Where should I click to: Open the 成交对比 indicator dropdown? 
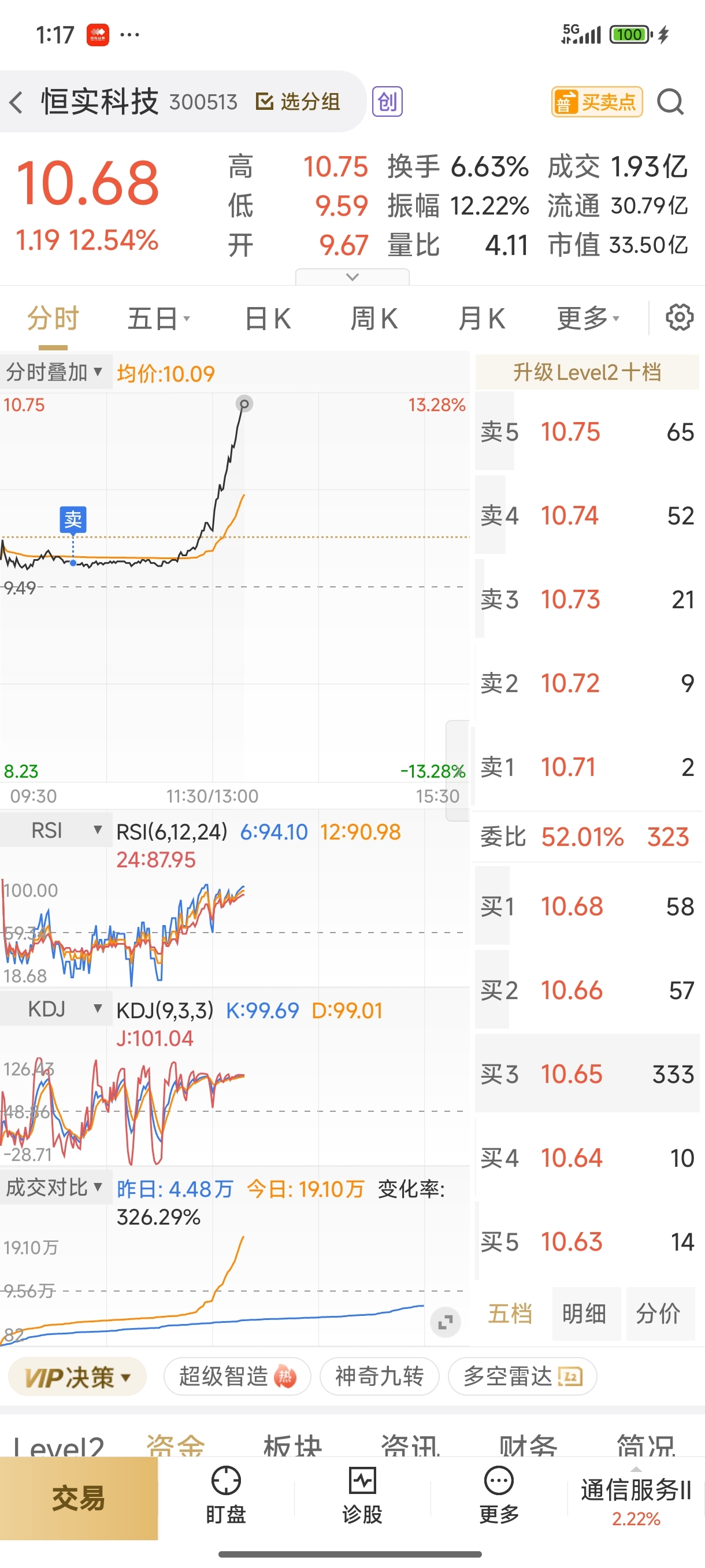55,1188
